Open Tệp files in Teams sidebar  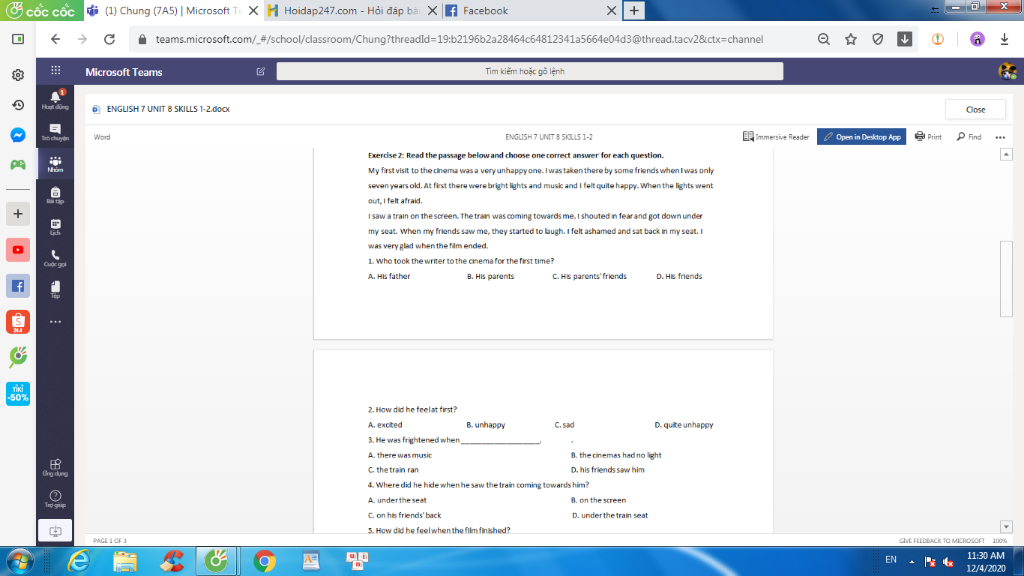56,289
